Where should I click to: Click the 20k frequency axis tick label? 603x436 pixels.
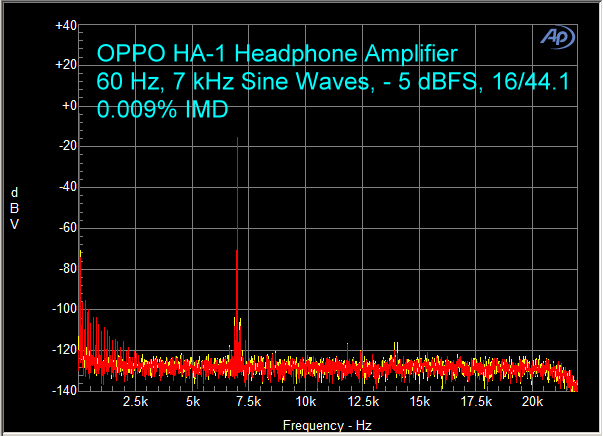pyautogui.click(x=533, y=402)
